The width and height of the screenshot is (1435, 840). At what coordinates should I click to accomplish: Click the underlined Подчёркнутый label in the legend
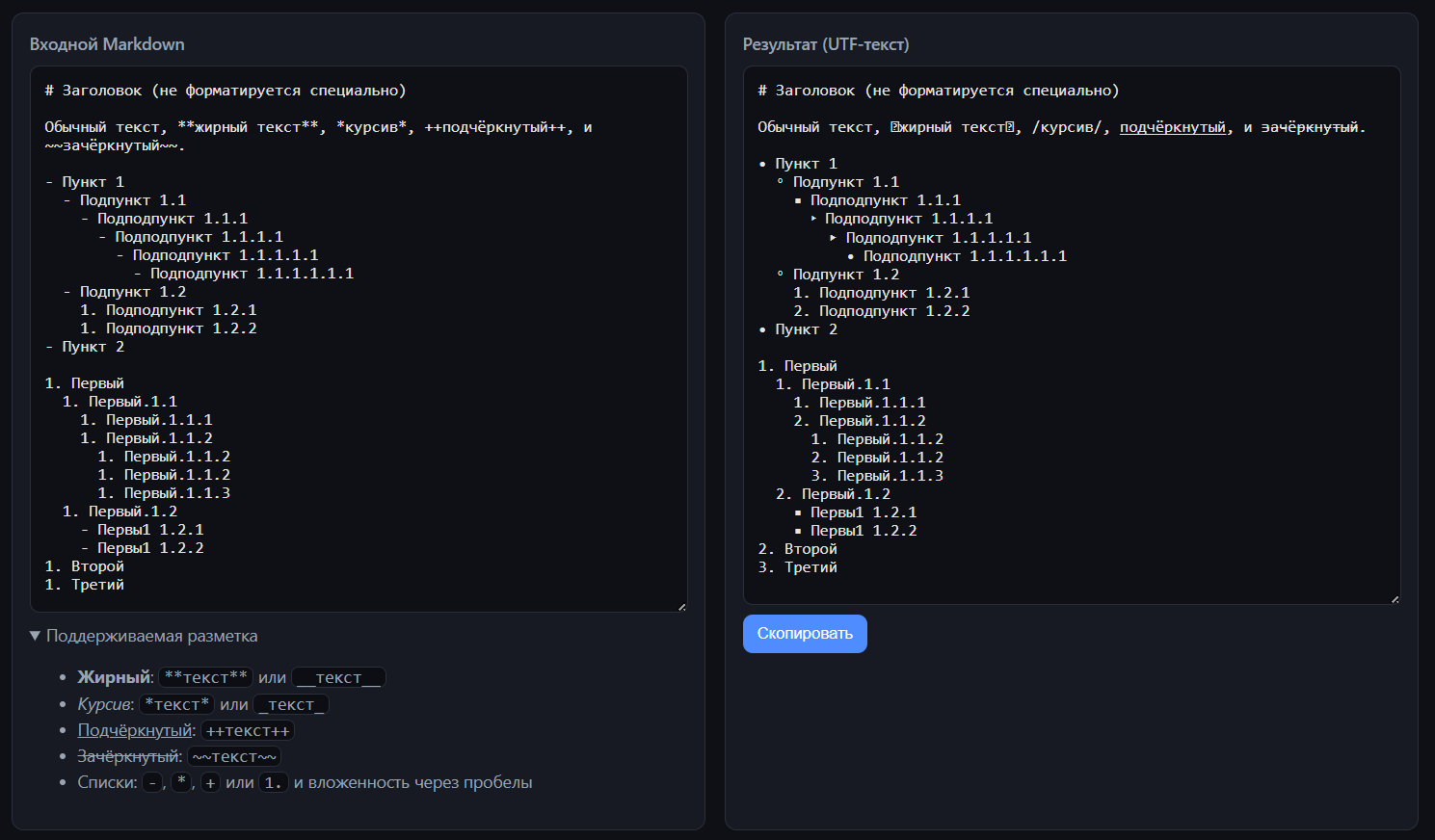tap(135, 730)
